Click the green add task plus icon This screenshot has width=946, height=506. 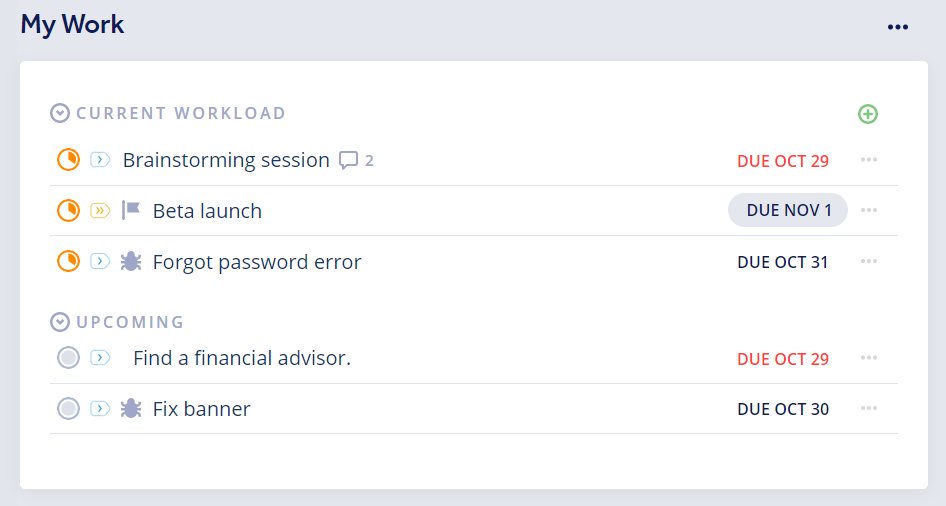point(868,114)
